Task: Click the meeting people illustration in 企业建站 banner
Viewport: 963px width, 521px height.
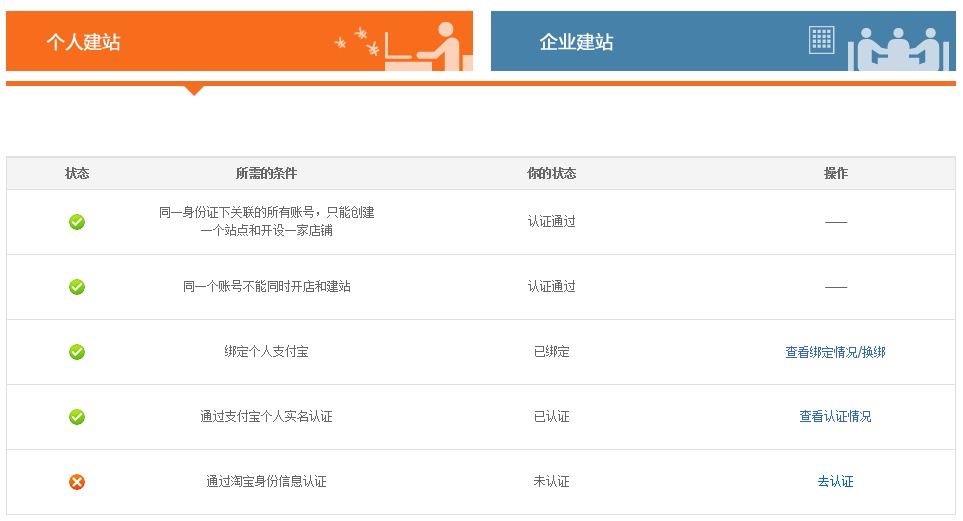Action: 899,49
